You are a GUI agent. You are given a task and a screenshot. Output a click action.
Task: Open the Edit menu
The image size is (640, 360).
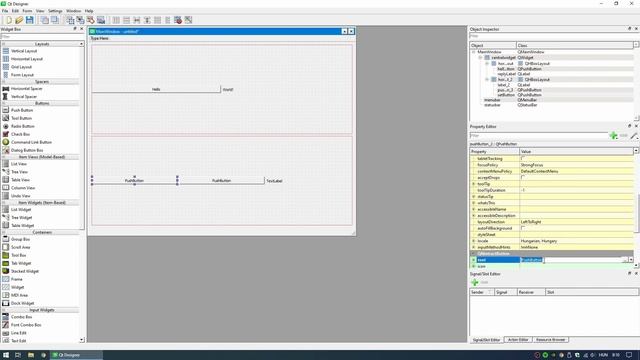15,11
